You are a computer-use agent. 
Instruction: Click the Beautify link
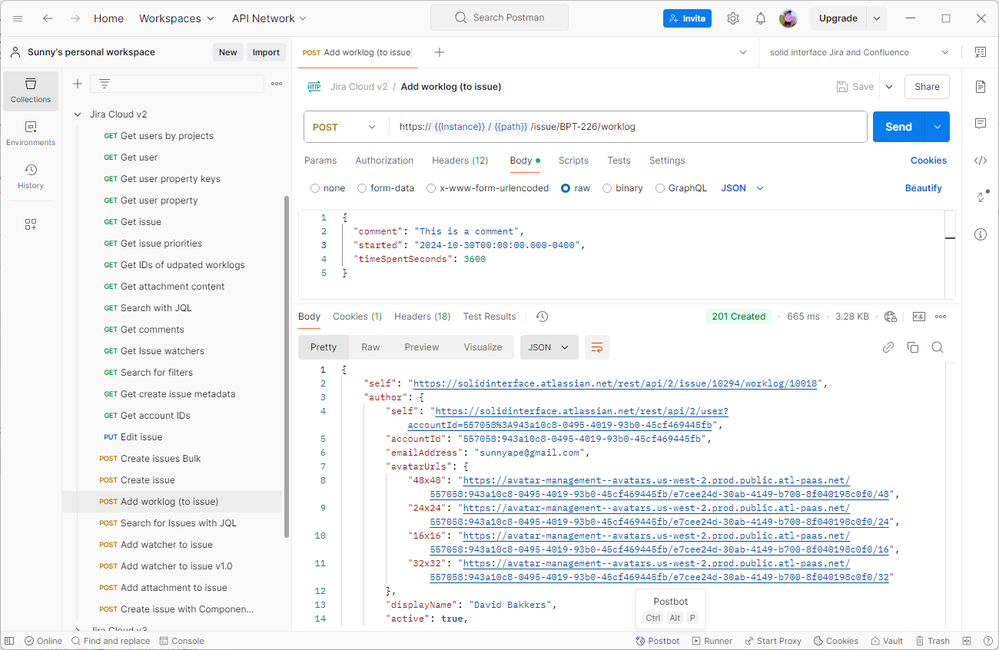(x=923, y=188)
